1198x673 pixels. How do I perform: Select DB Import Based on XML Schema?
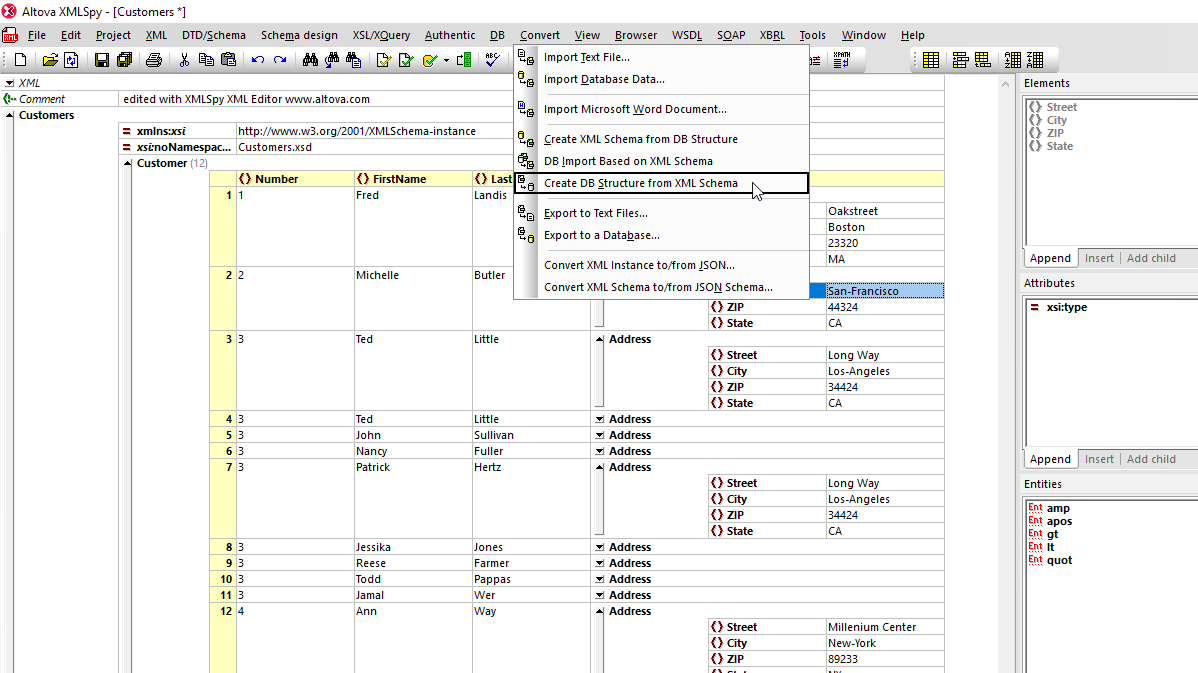point(662,161)
